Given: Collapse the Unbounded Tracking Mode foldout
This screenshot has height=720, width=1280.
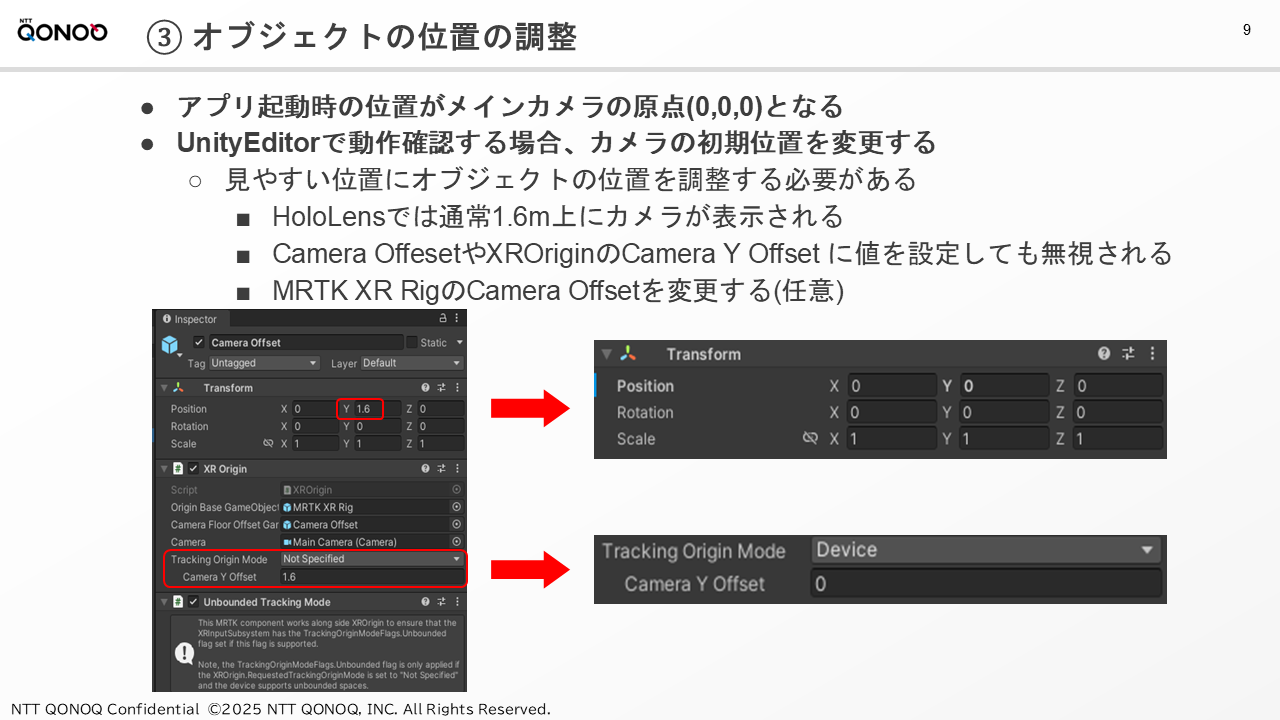Looking at the screenshot, I should click(x=163, y=602).
